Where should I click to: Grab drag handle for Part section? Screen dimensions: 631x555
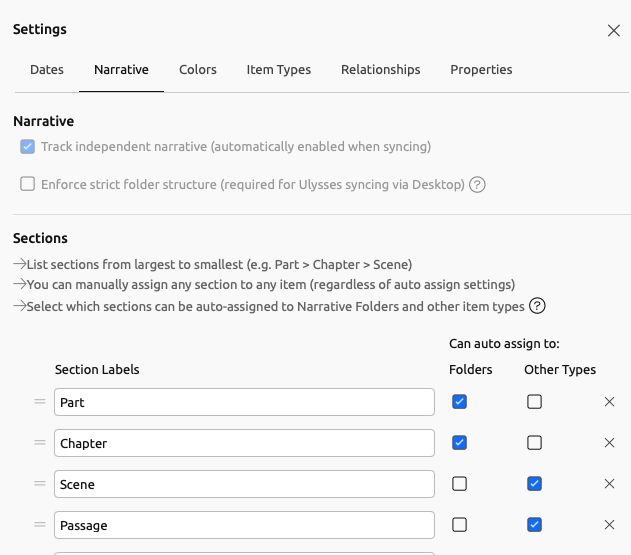tap(40, 402)
